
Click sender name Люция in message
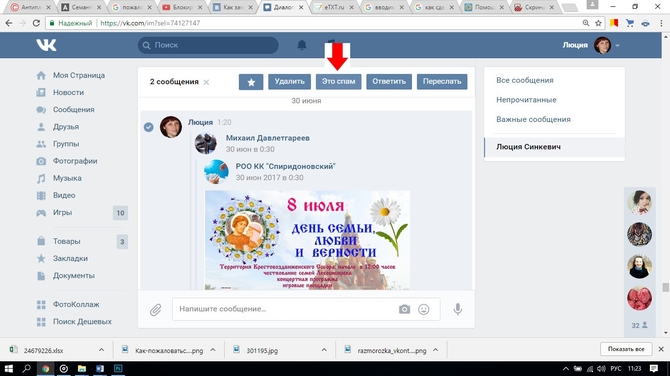[200, 122]
